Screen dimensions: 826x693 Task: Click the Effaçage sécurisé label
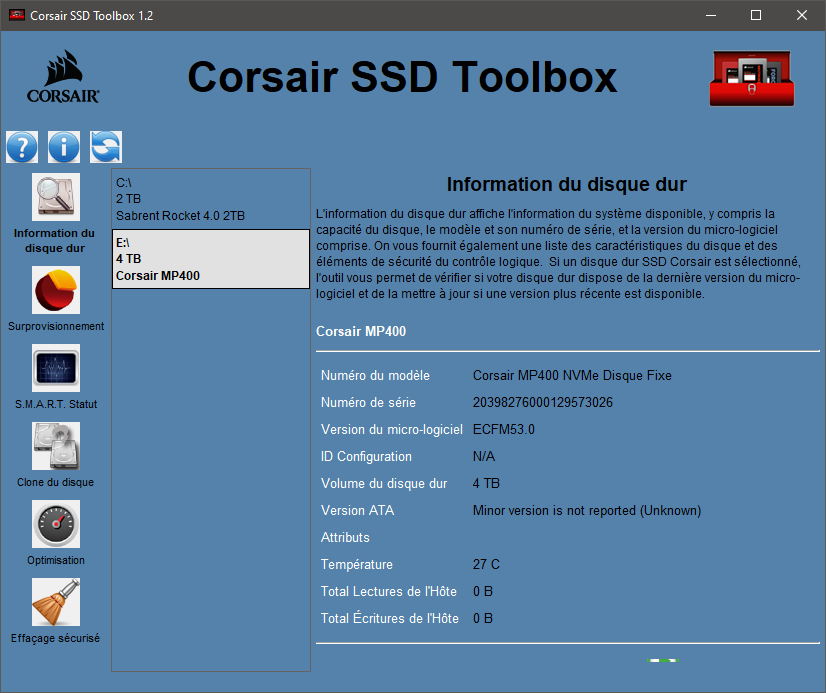coord(55,638)
